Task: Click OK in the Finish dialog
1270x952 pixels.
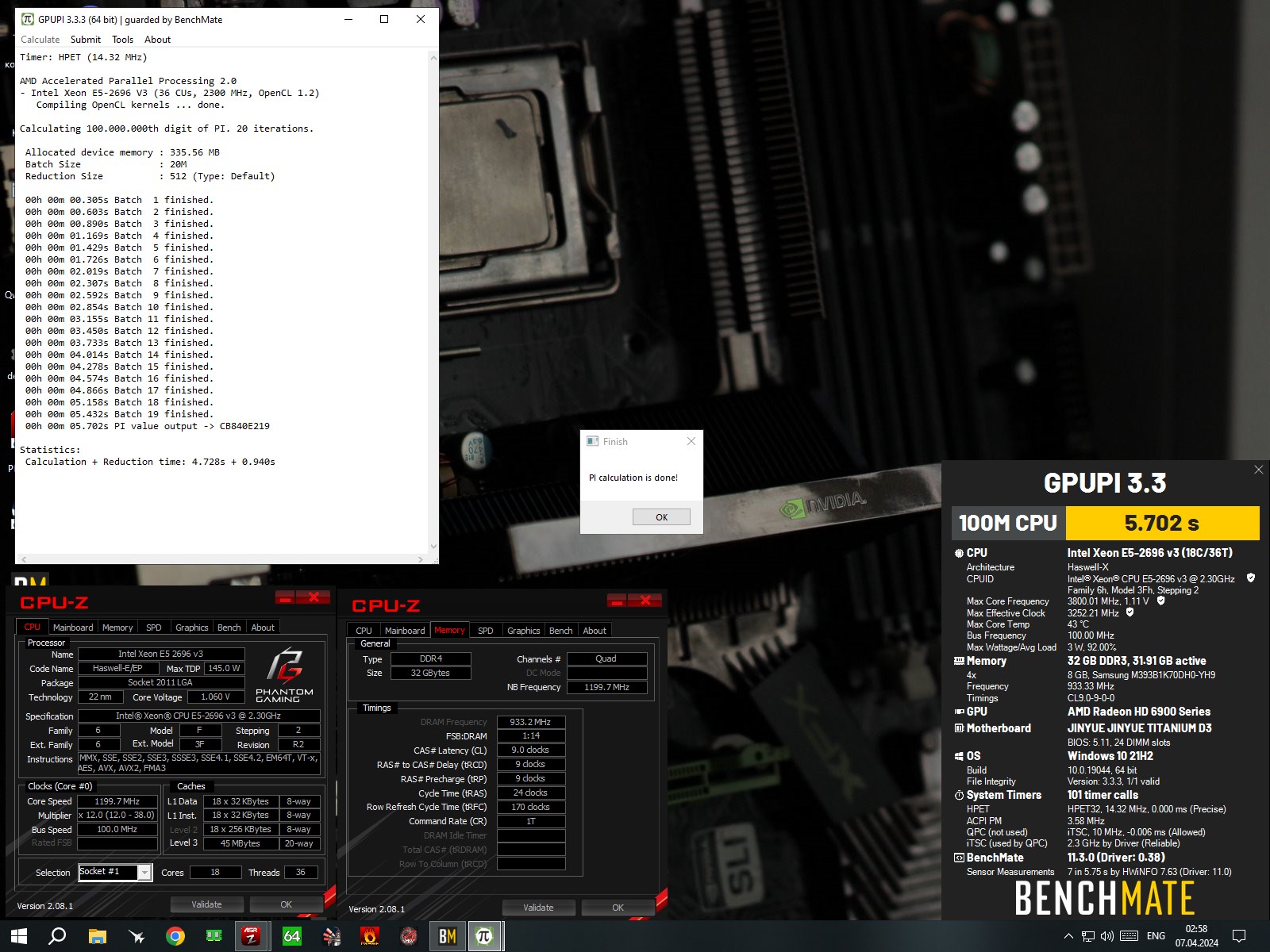Action: point(661,517)
